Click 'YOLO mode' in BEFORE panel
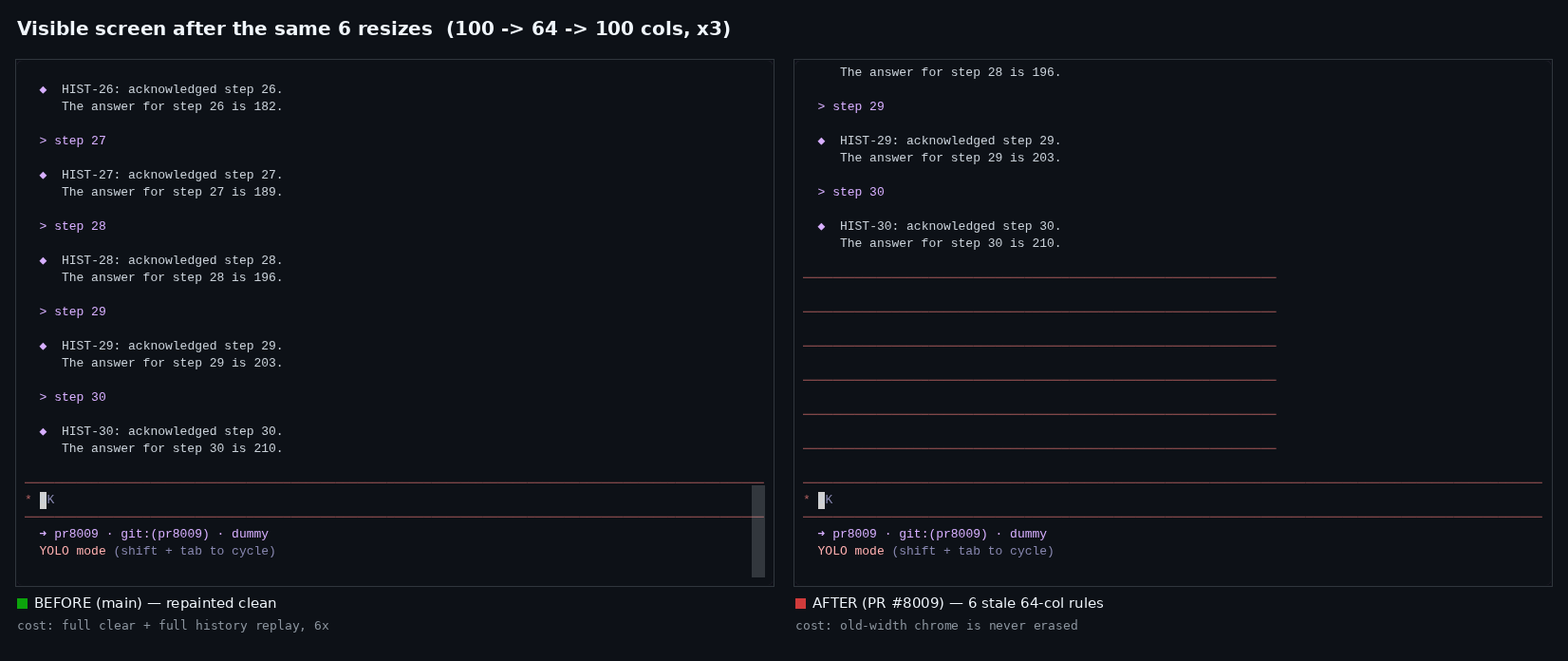The height and width of the screenshot is (661, 1568). 72,551
